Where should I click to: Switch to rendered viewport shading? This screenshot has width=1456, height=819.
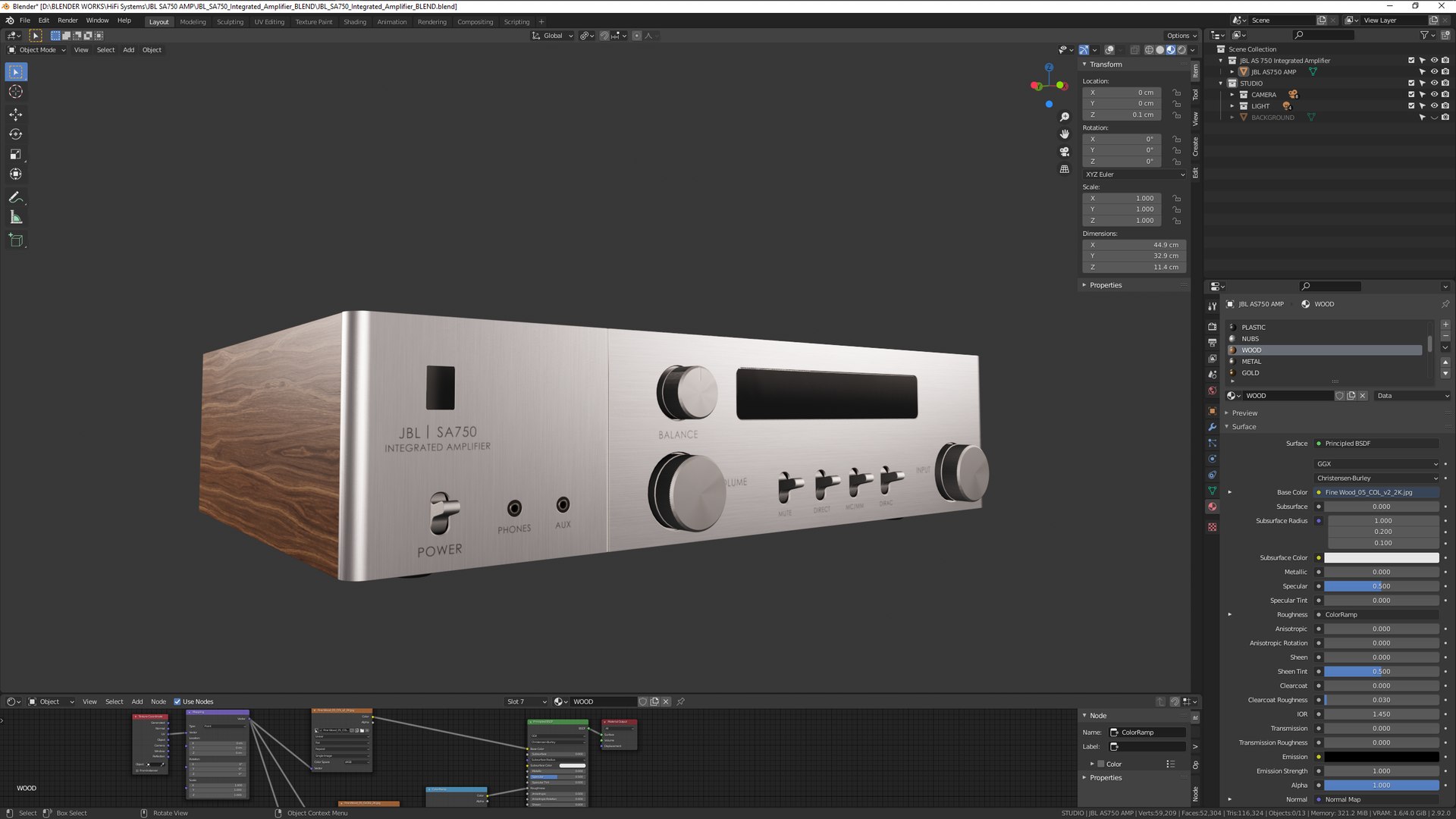click(x=1181, y=50)
